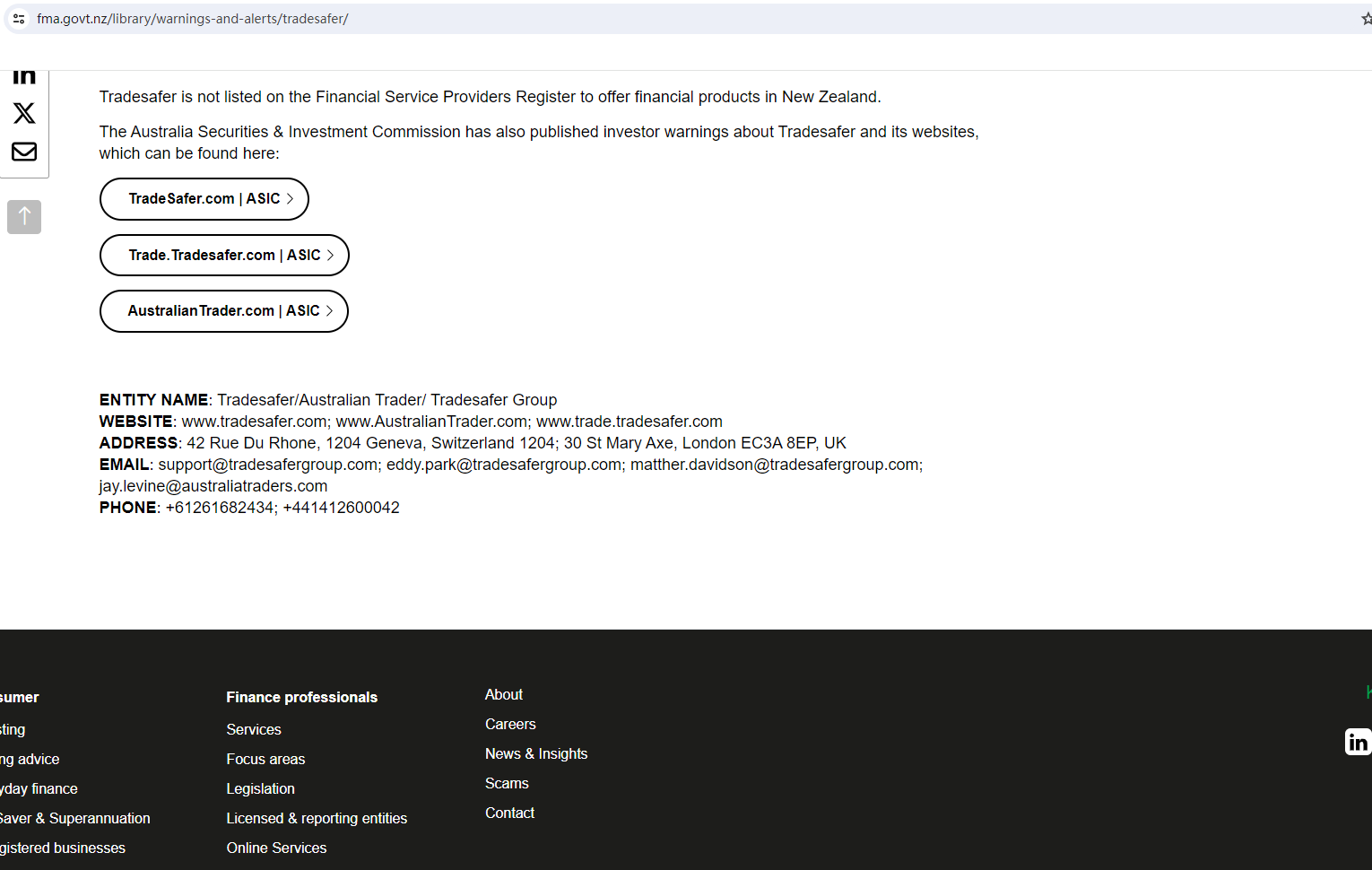Screen dimensions: 1372x870
Task: Click the PHONE line text
Action: (x=249, y=508)
